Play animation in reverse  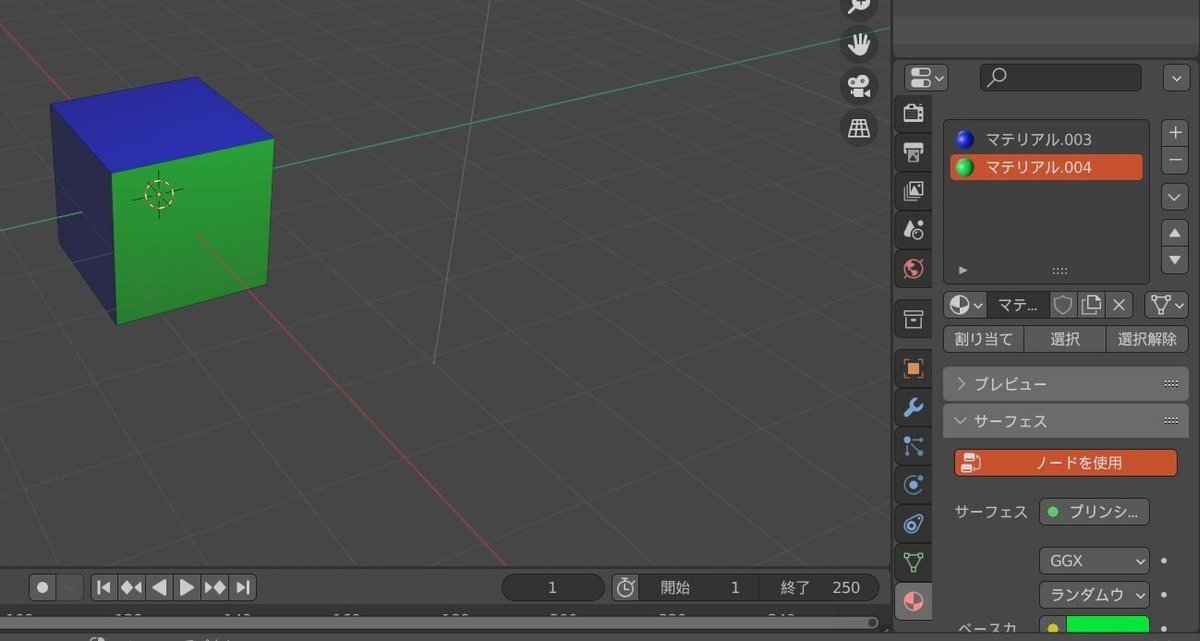[x=159, y=587]
